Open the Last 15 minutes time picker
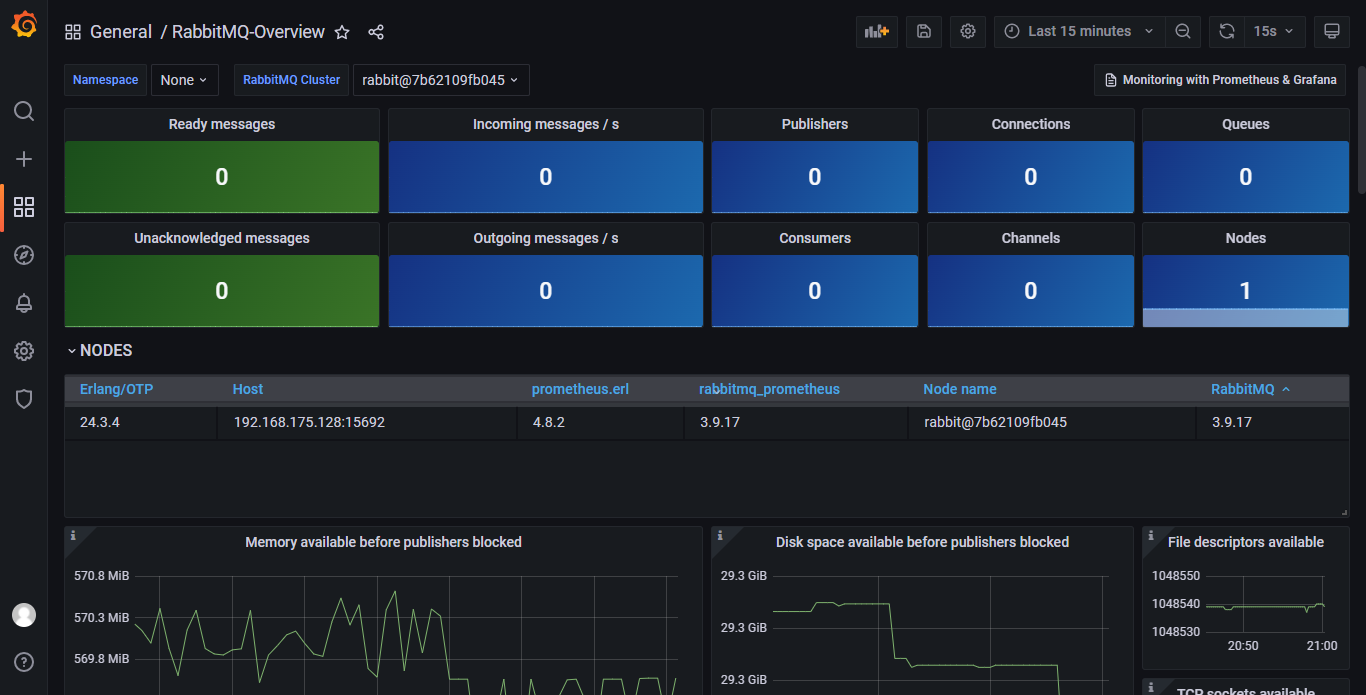This screenshot has height=695, width=1366. tap(1080, 31)
